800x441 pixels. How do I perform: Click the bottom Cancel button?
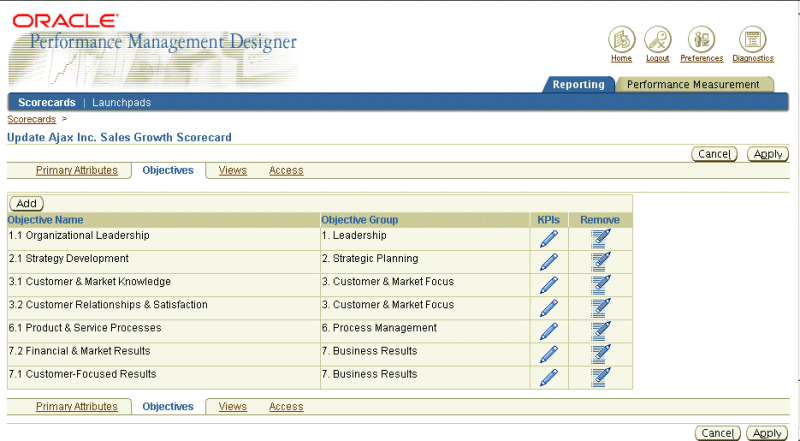[x=718, y=433]
